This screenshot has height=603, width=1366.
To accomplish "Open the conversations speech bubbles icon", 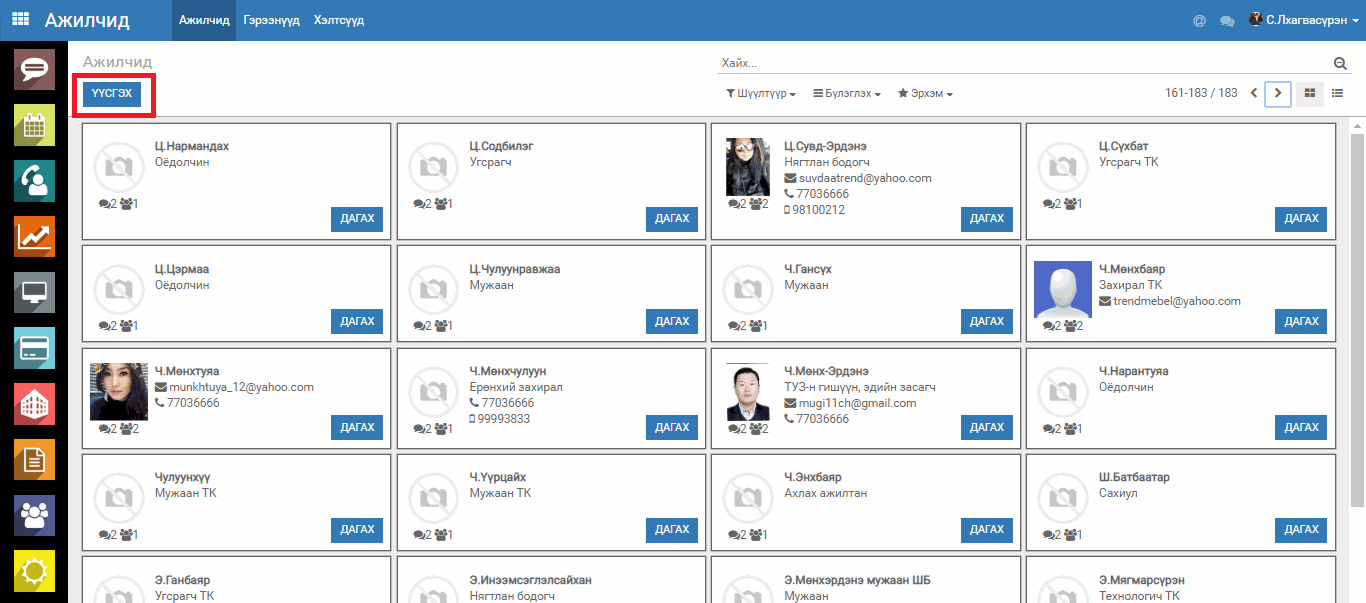I will tap(1227, 20).
